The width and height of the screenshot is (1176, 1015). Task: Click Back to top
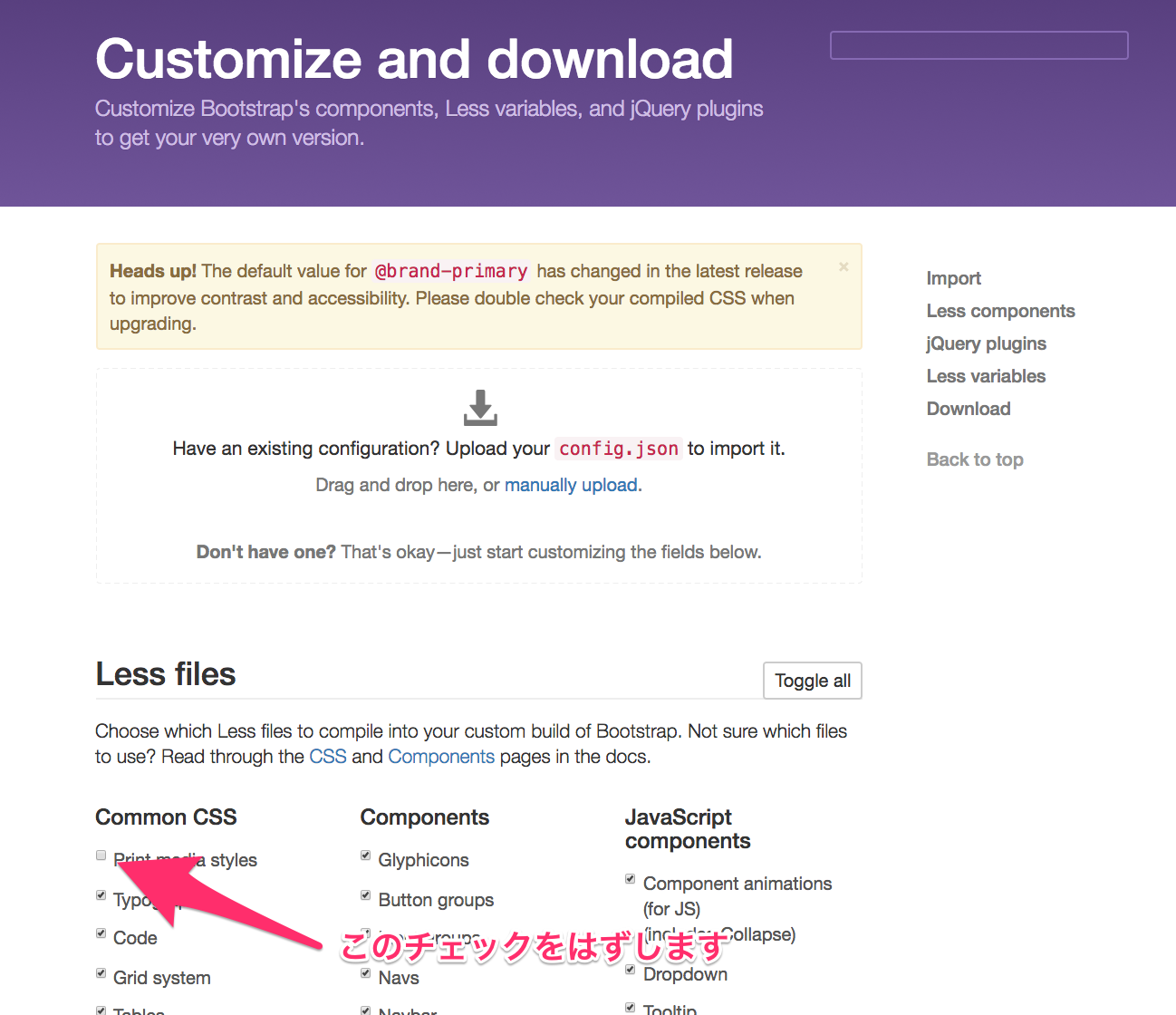(x=975, y=459)
